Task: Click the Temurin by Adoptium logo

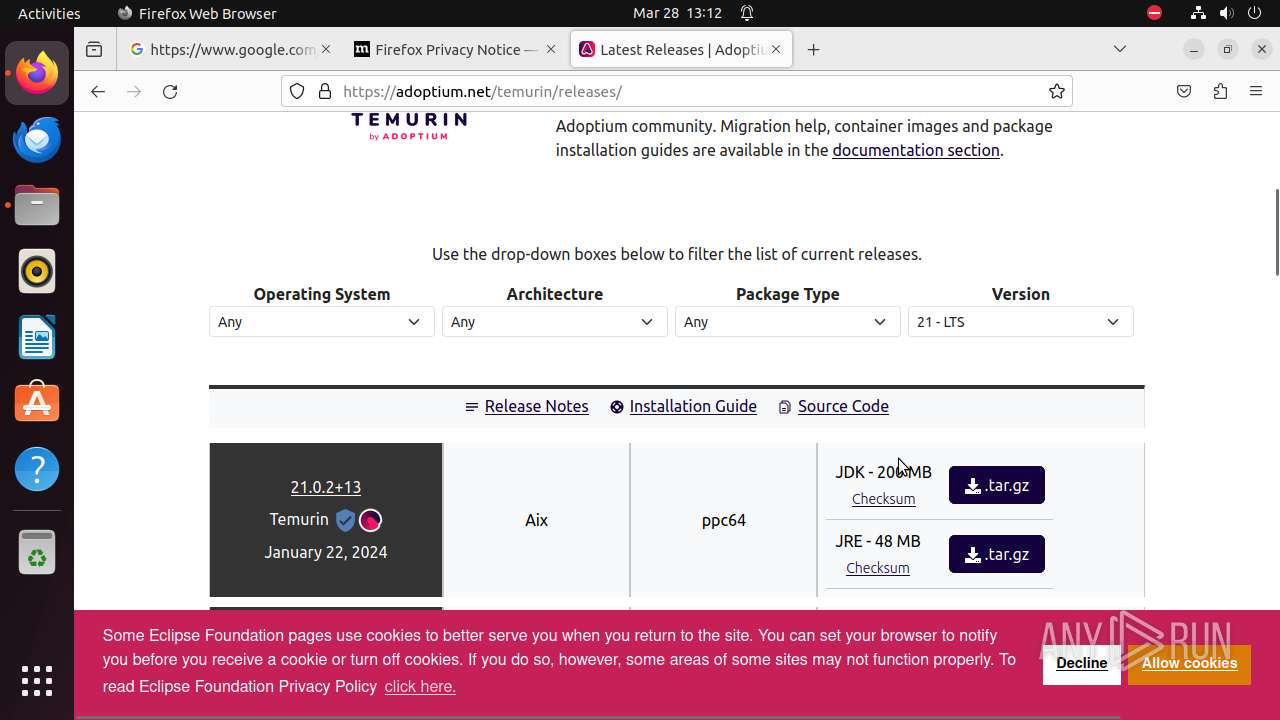Action: 409,126
